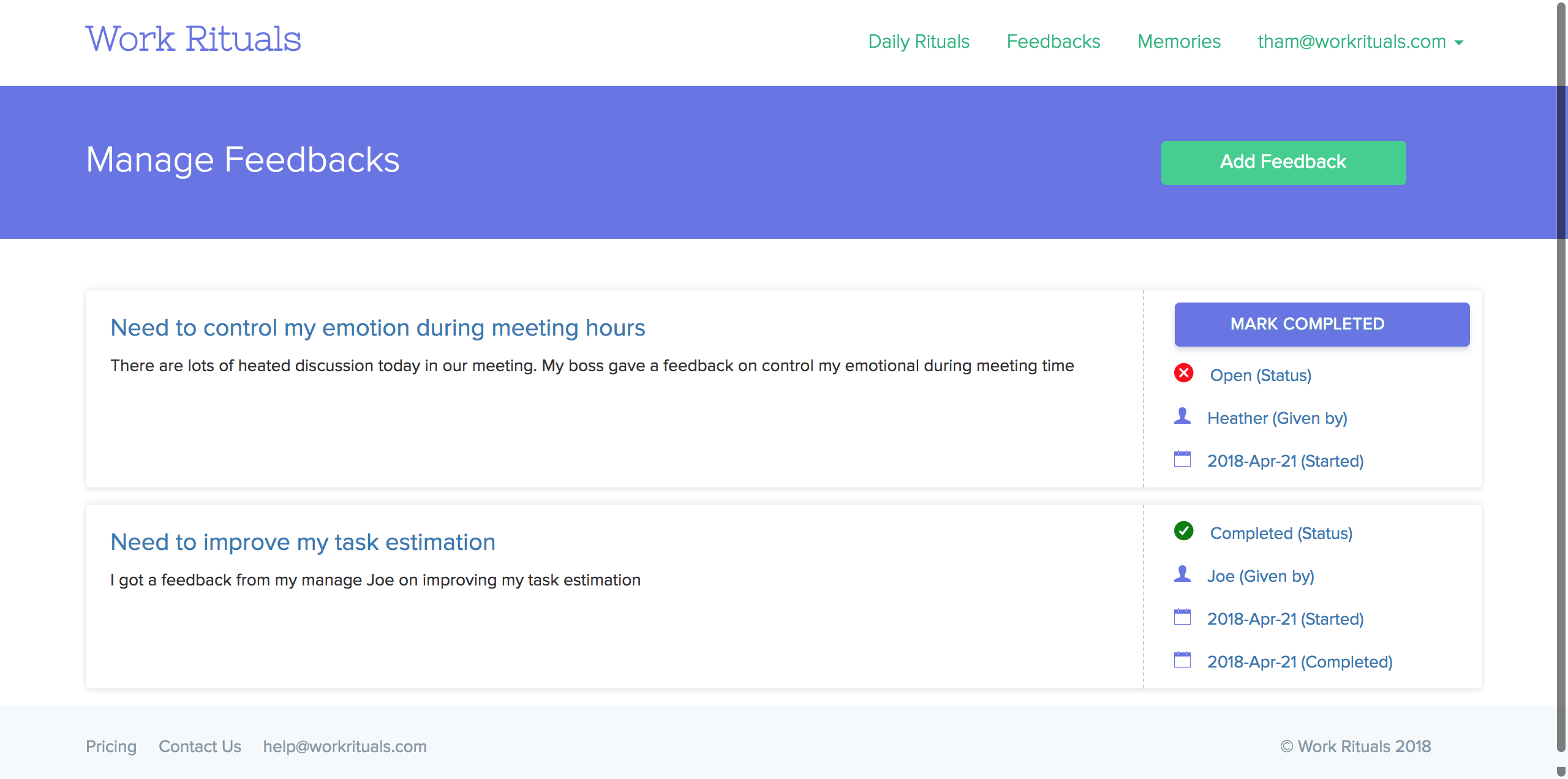Open the tham@workrituals.com account dropdown
The height and width of the screenshot is (779, 1568).
tap(1351, 42)
